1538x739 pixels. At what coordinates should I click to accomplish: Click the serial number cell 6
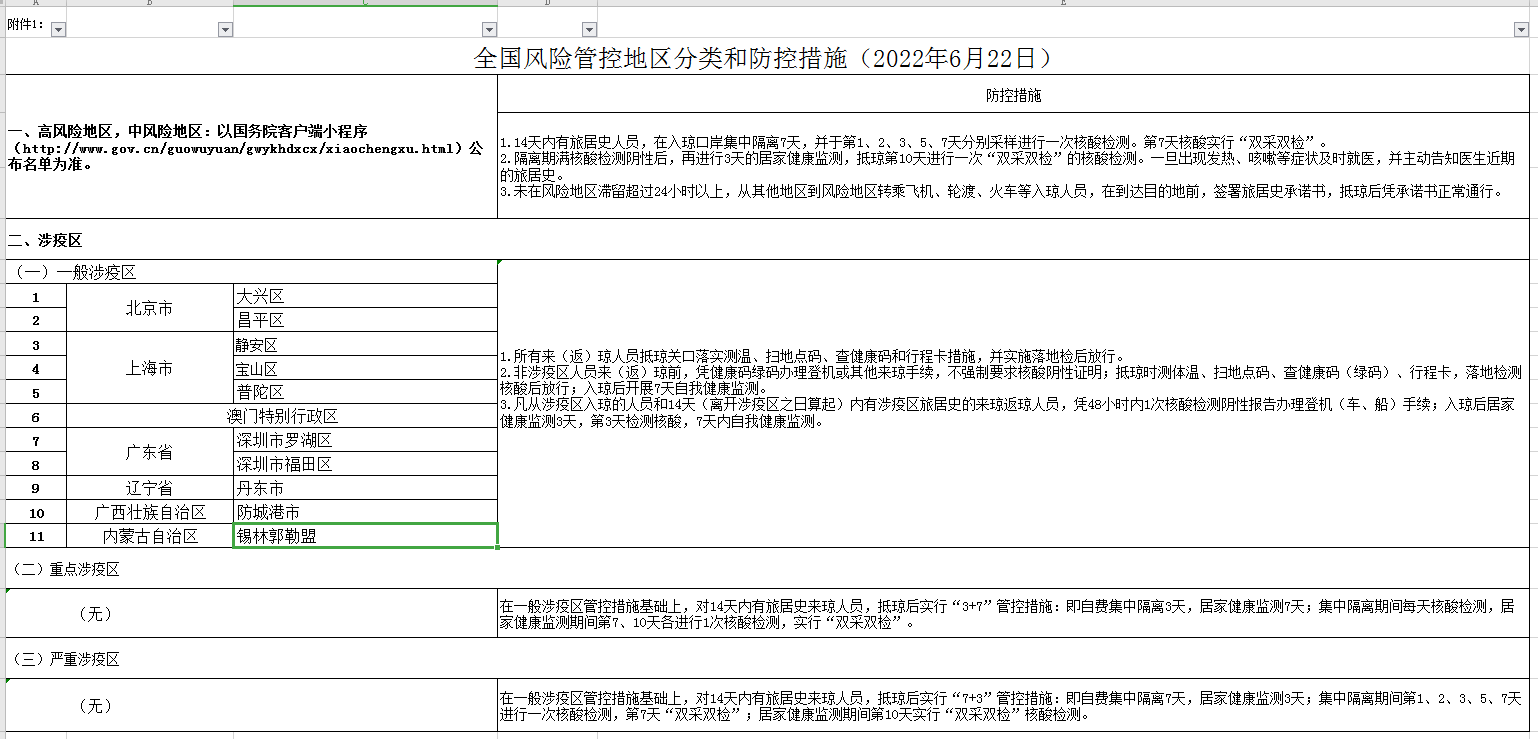tap(36, 416)
